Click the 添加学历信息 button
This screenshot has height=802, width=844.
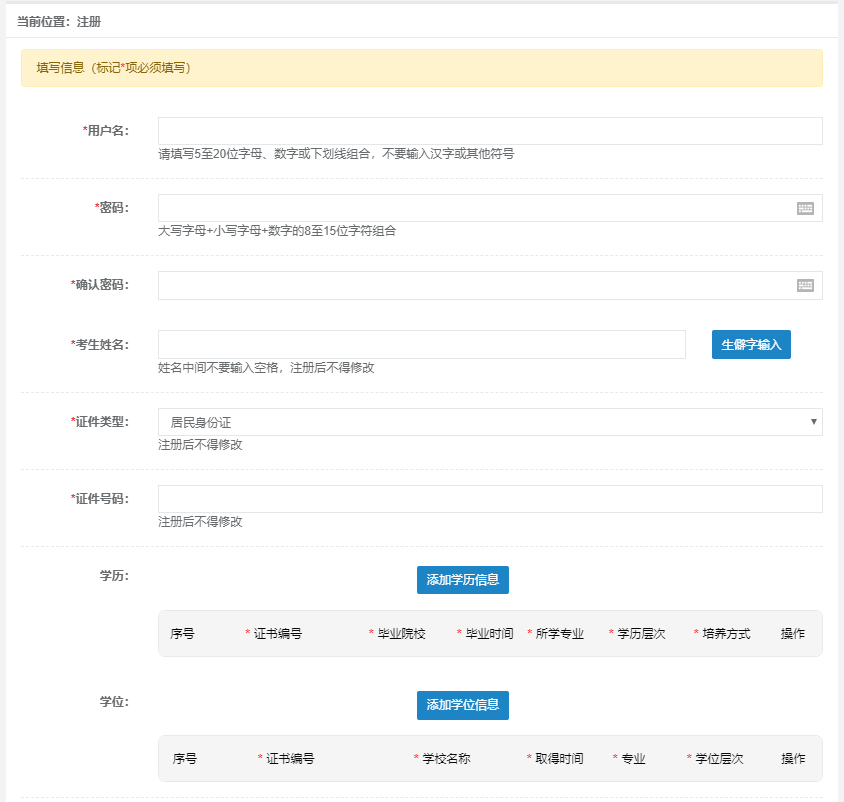coord(463,580)
